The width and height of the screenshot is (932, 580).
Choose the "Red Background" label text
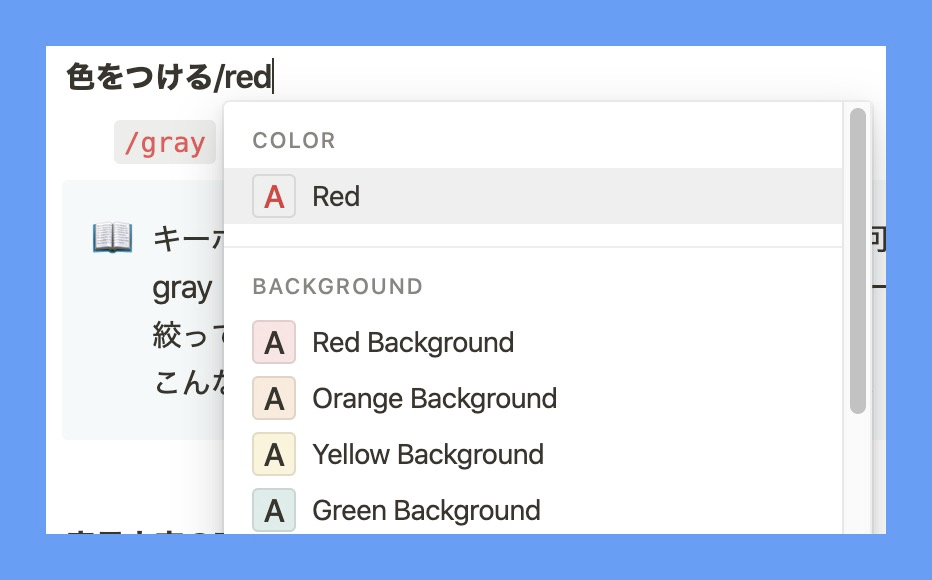pyautogui.click(x=413, y=343)
